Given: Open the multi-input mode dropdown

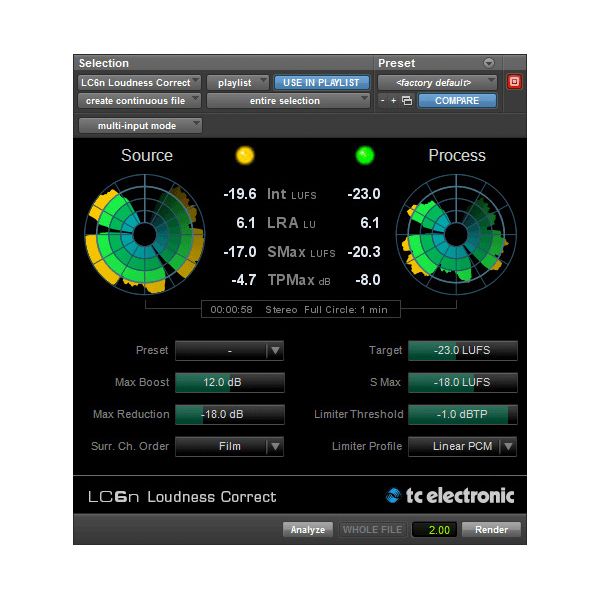Looking at the screenshot, I should coord(140,126).
